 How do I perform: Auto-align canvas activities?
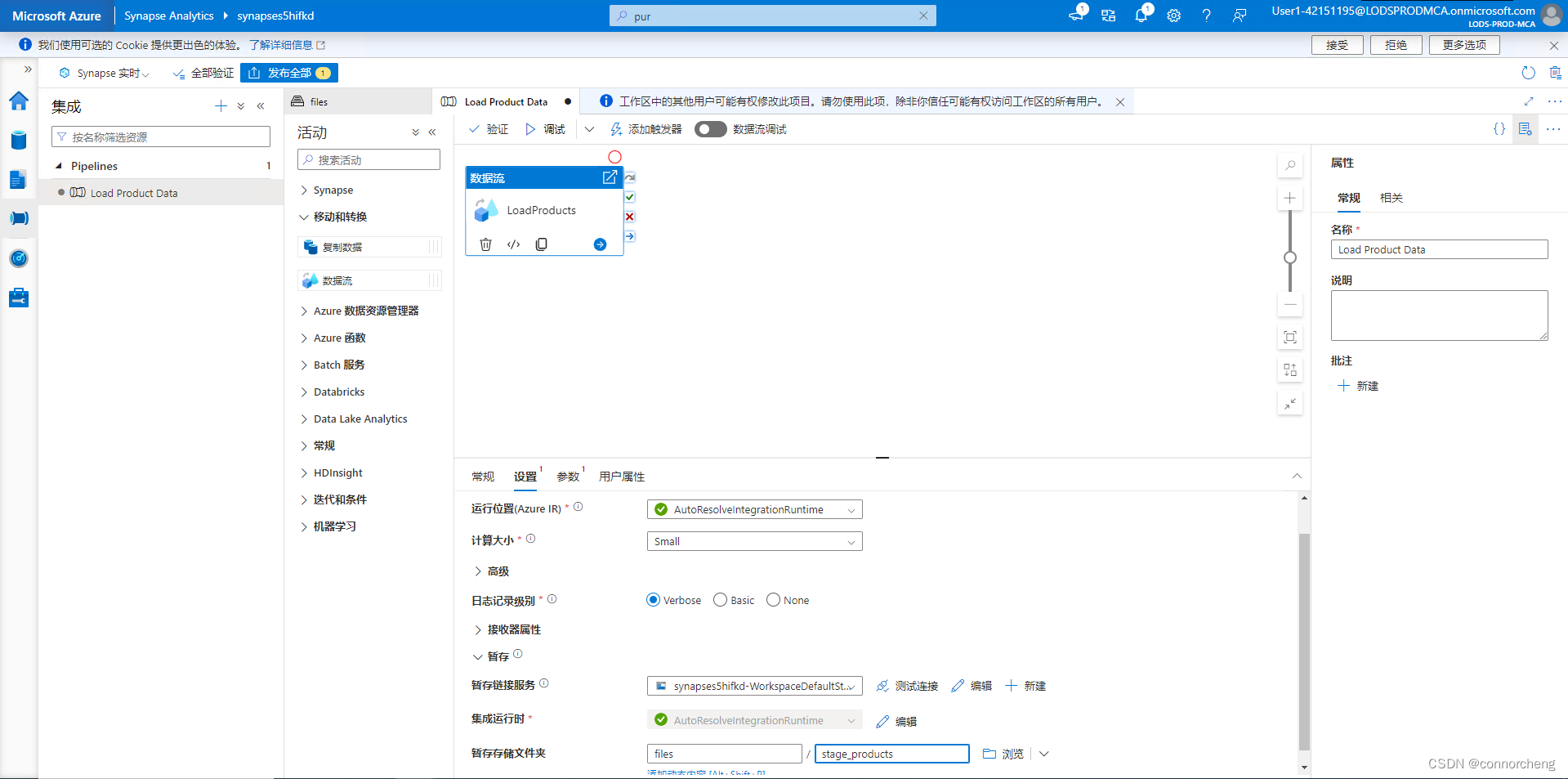pyautogui.click(x=1290, y=370)
